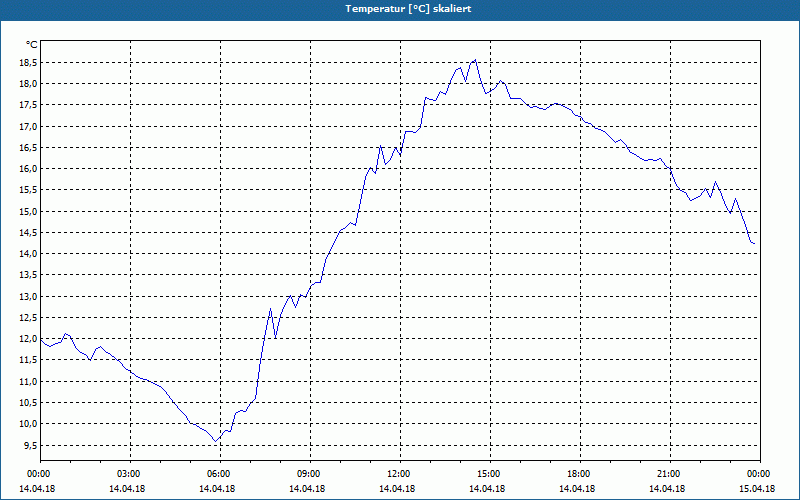Click the 14.04.18 date under 21:00
This screenshot has width=800, height=500.
pos(667,488)
